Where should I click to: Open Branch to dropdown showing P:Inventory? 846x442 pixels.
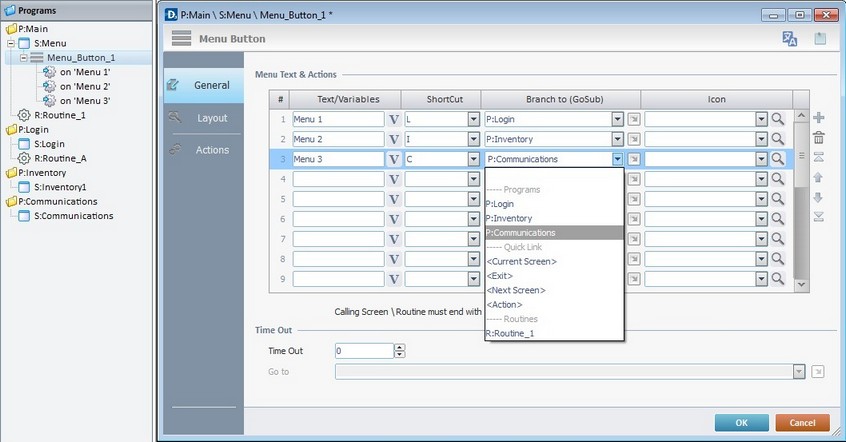pyautogui.click(x=618, y=139)
